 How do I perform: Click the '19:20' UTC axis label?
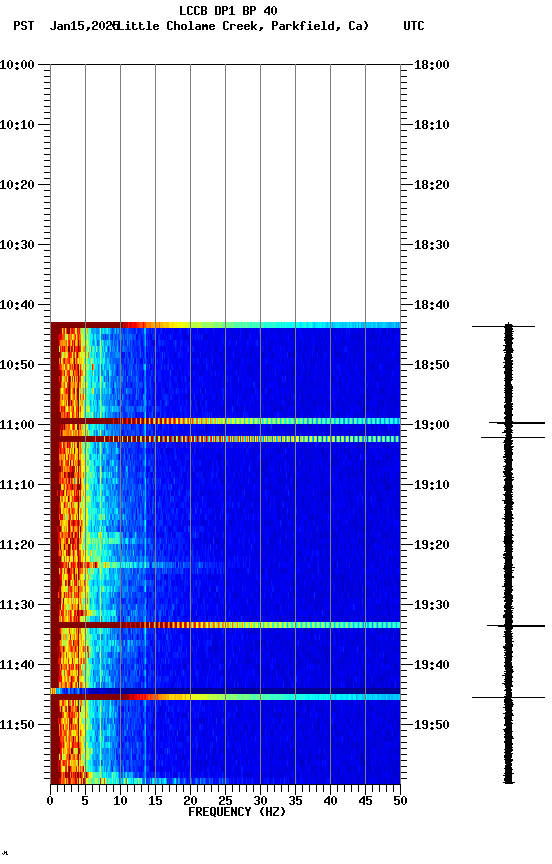click(432, 545)
